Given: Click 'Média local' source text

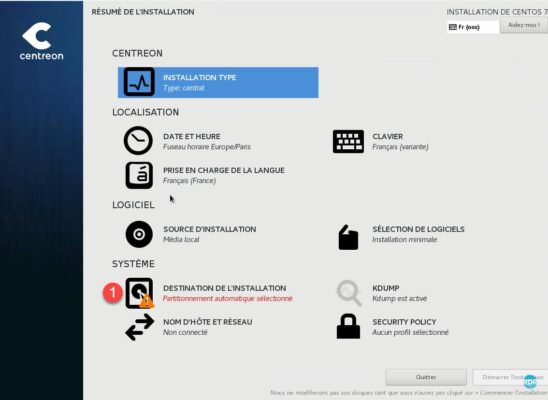Looking at the screenshot, I should click(181, 240).
